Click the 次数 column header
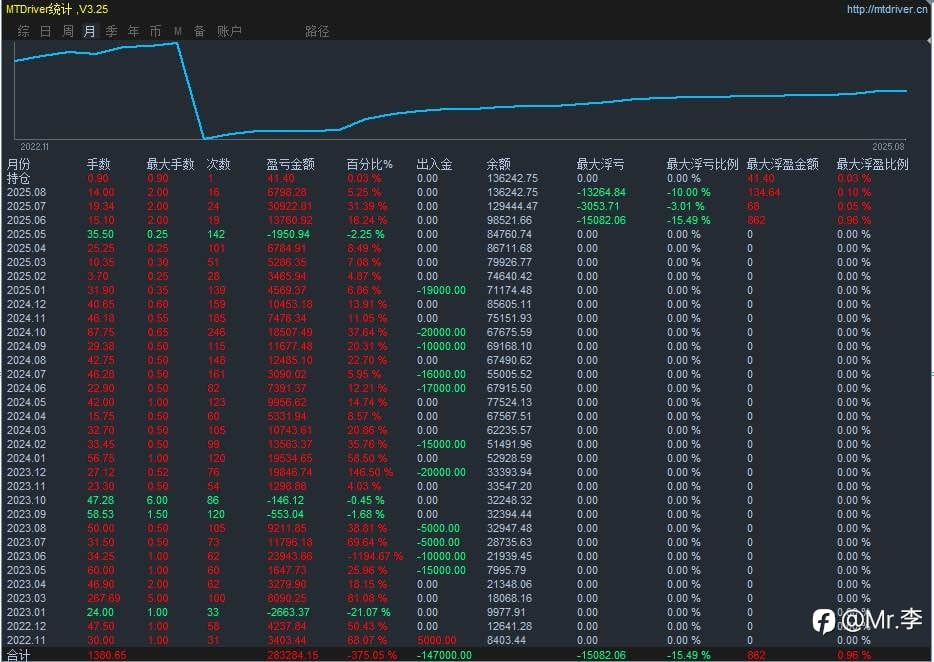 pos(219,164)
